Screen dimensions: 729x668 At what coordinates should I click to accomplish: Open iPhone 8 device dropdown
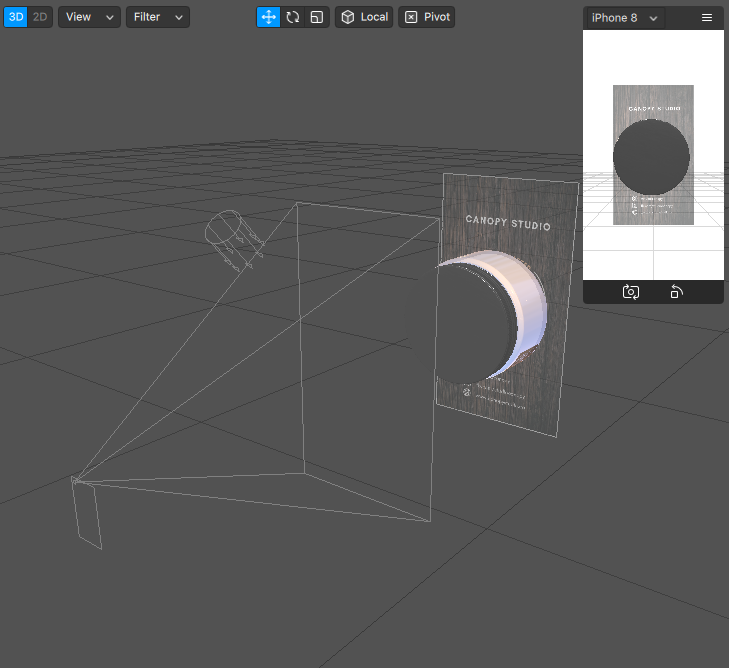point(624,18)
